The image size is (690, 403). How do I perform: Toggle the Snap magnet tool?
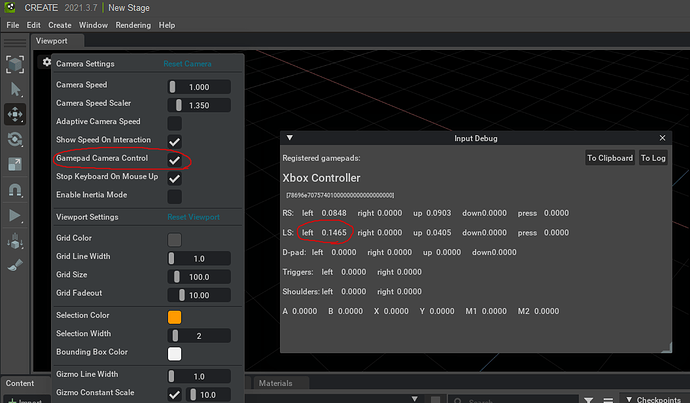point(15,190)
